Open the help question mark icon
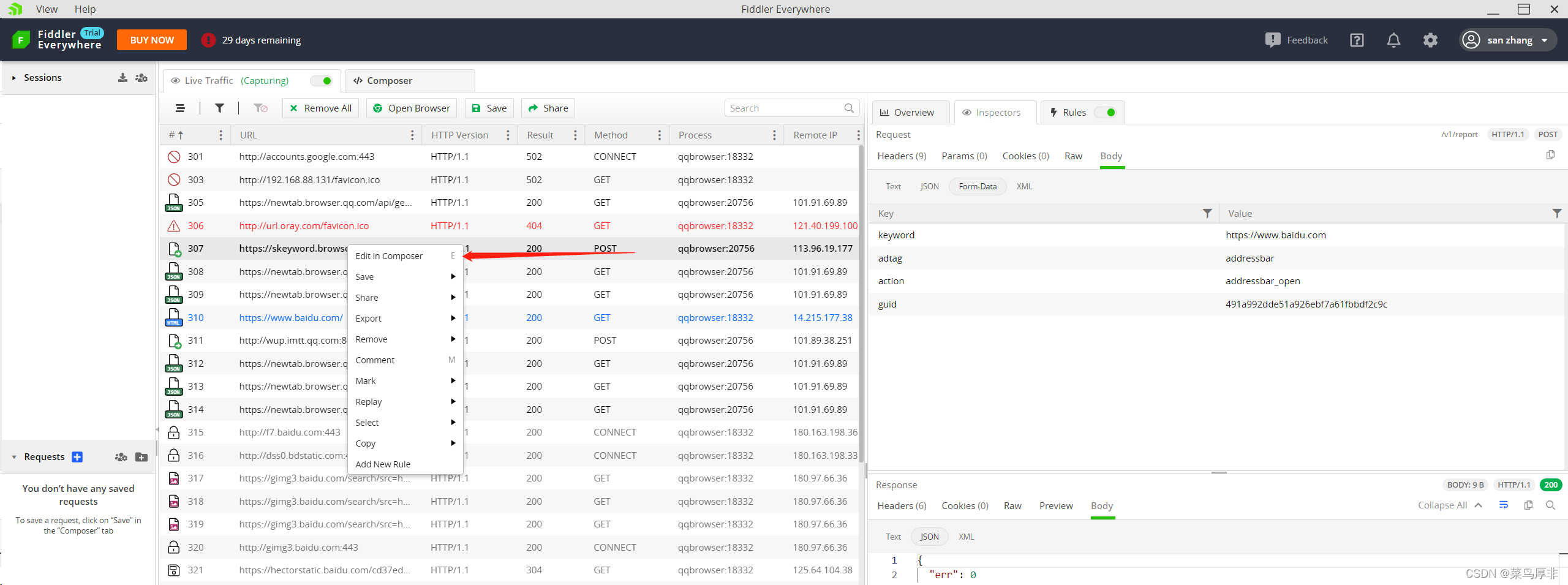The width and height of the screenshot is (1568, 585). click(1357, 40)
